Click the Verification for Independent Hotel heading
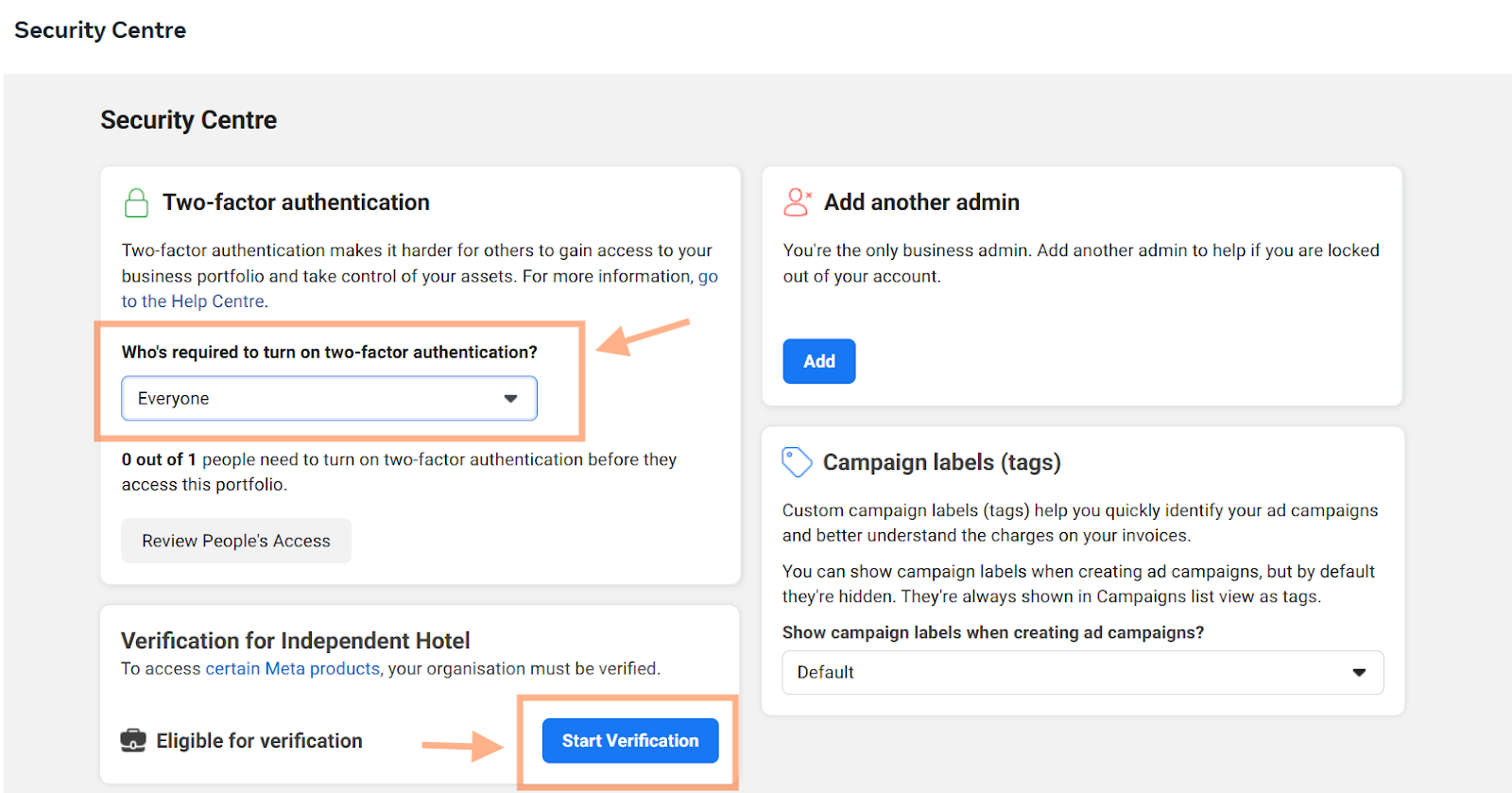 tap(295, 641)
